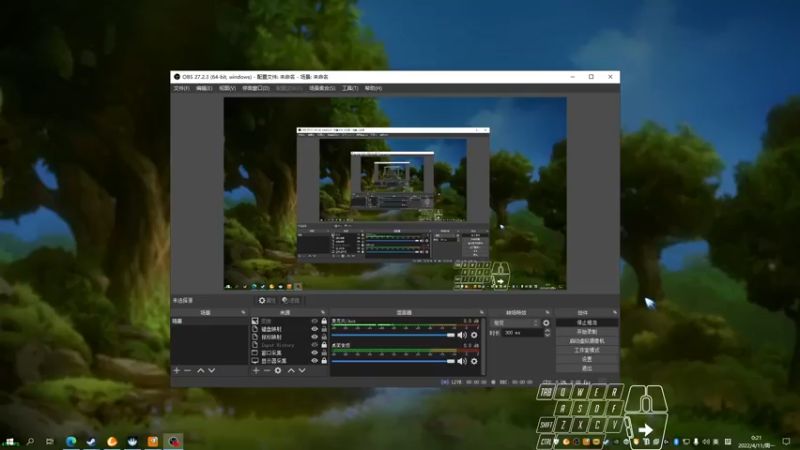Open source properties gear below Sources list
This screenshot has width=800, height=450.
(x=278, y=370)
